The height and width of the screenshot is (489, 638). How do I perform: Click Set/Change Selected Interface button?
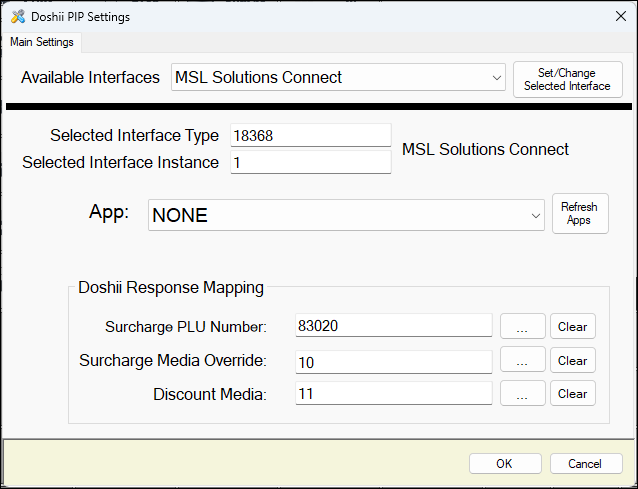[x=568, y=79]
